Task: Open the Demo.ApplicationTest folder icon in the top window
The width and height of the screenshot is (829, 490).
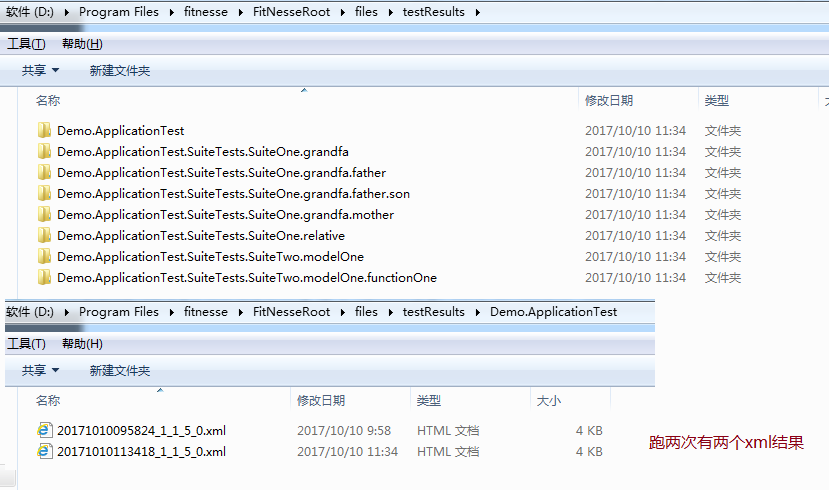Action: coord(44,131)
